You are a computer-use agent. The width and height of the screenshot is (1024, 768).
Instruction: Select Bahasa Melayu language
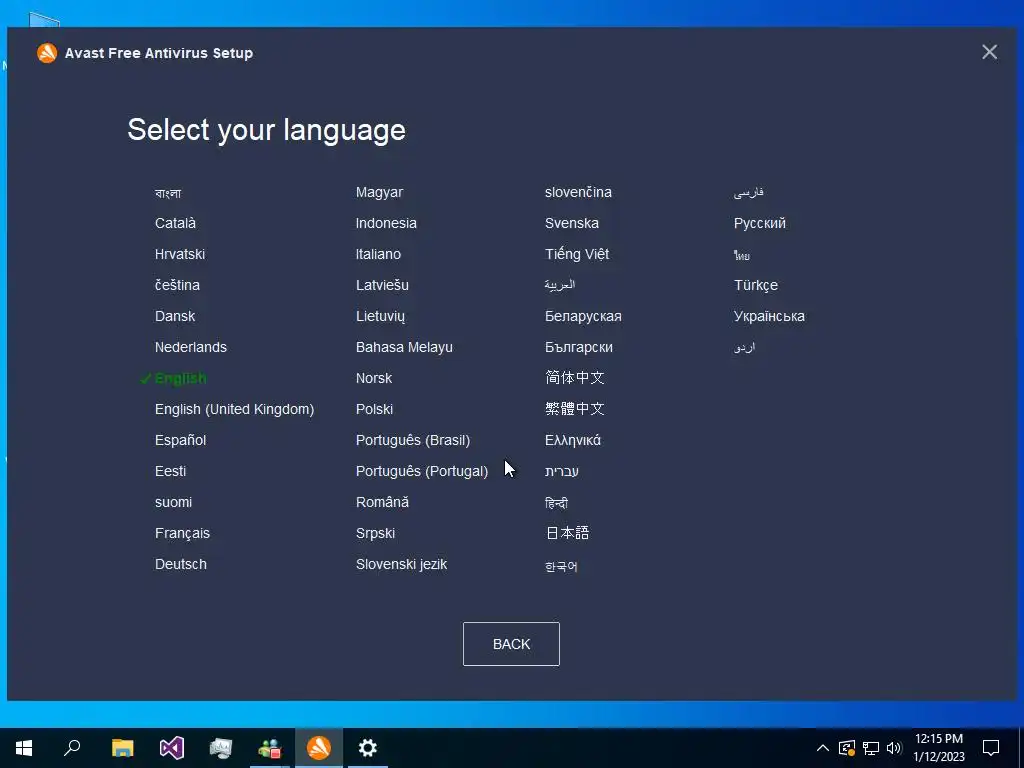click(x=404, y=347)
